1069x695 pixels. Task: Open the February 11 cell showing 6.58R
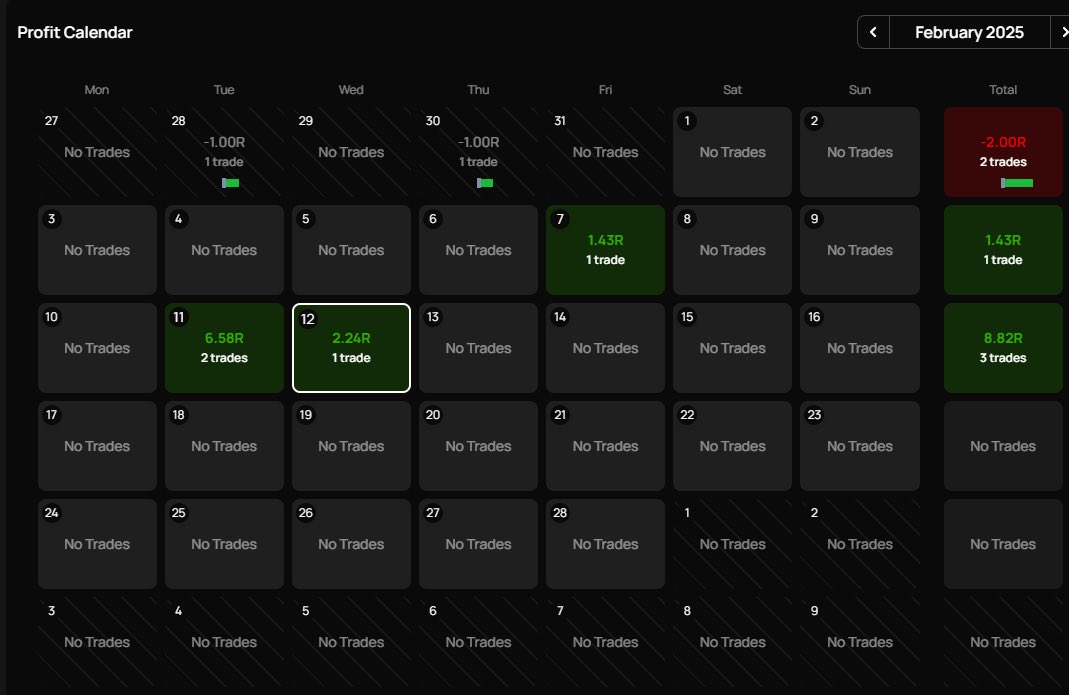[x=224, y=348]
